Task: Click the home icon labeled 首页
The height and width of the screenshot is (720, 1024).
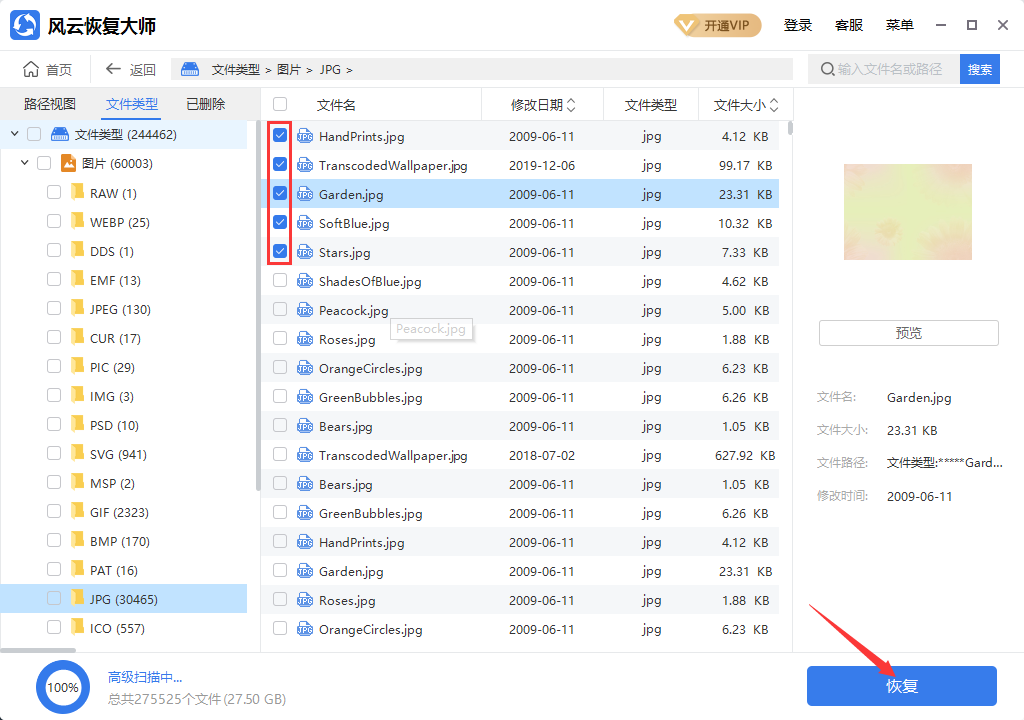Action: tap(32, 69)
